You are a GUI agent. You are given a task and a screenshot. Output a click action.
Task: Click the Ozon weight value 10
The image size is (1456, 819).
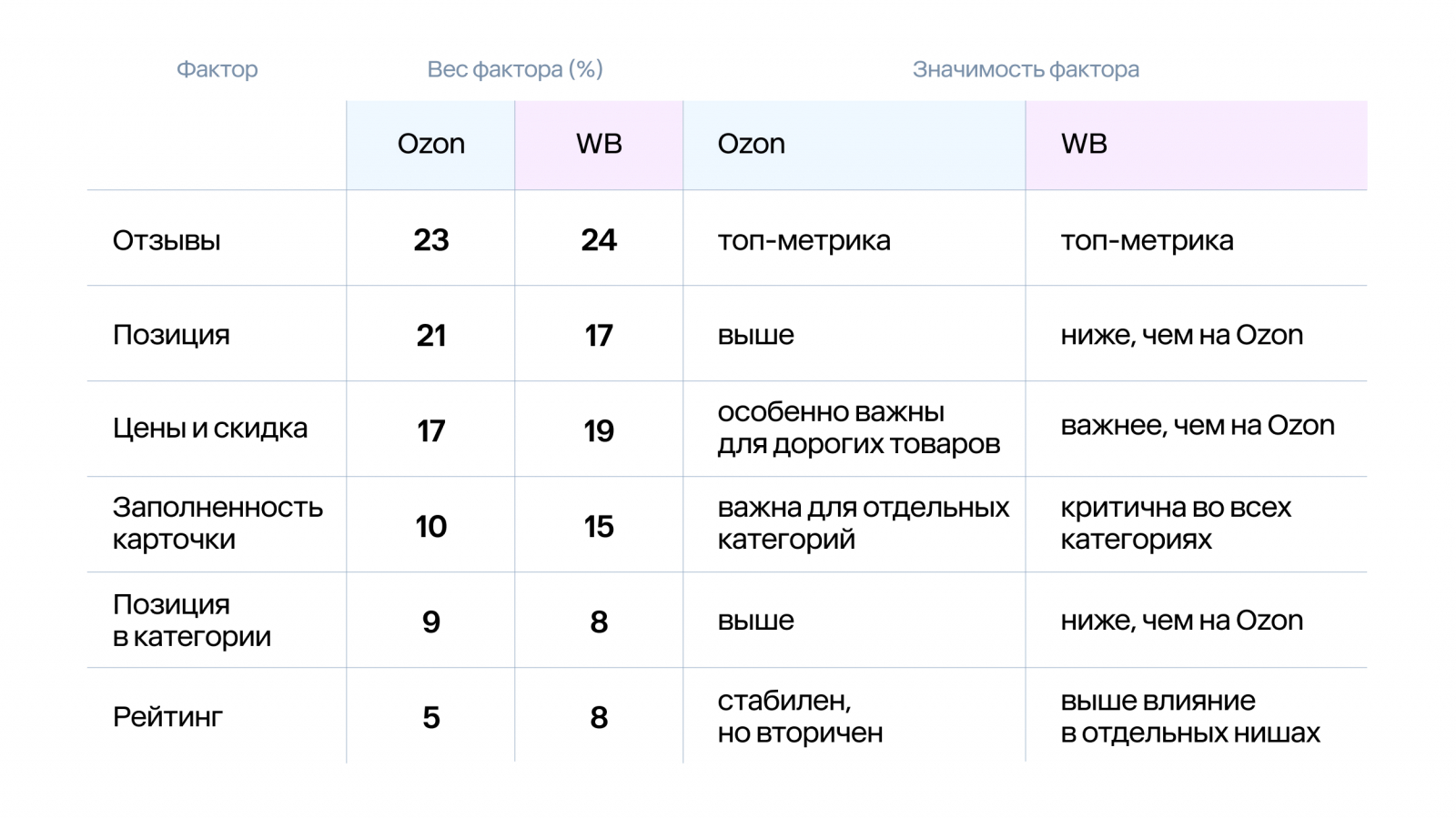tap(430, 526)
